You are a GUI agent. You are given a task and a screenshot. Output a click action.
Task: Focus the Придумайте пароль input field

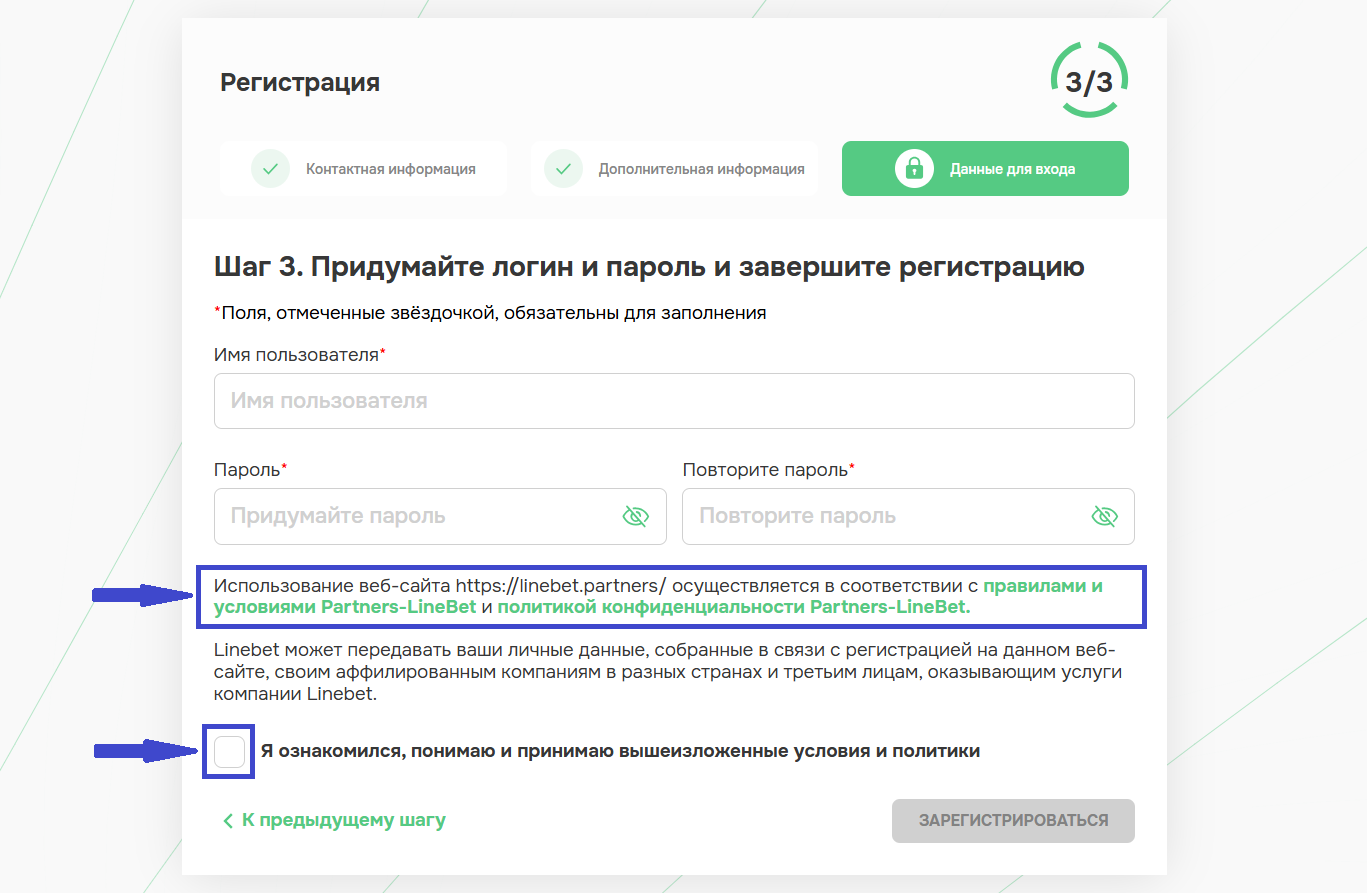point(440,516)
